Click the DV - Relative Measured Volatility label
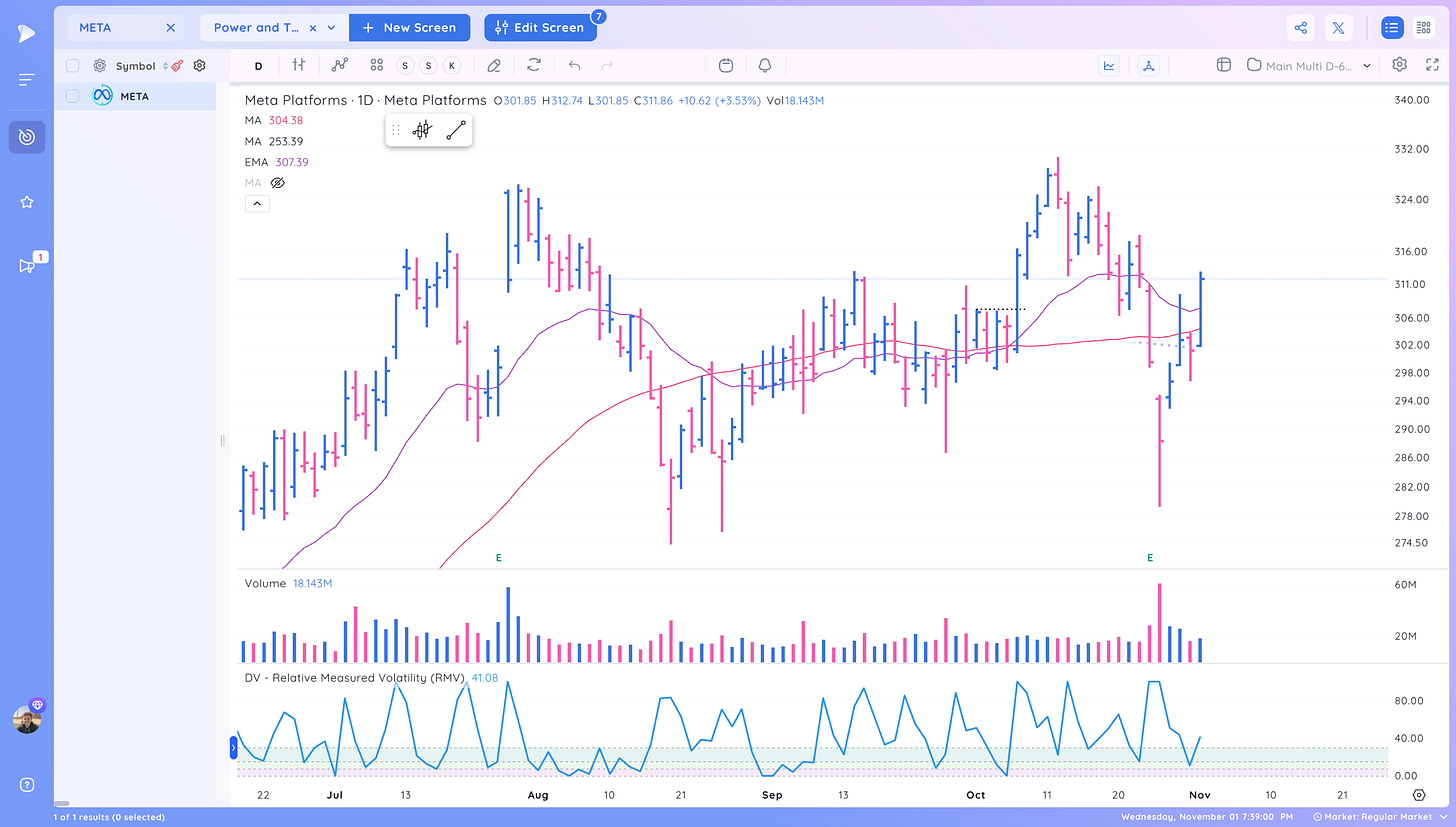Image resolution: width=1456 pixels, height=827 pixels. pos(355,677)
